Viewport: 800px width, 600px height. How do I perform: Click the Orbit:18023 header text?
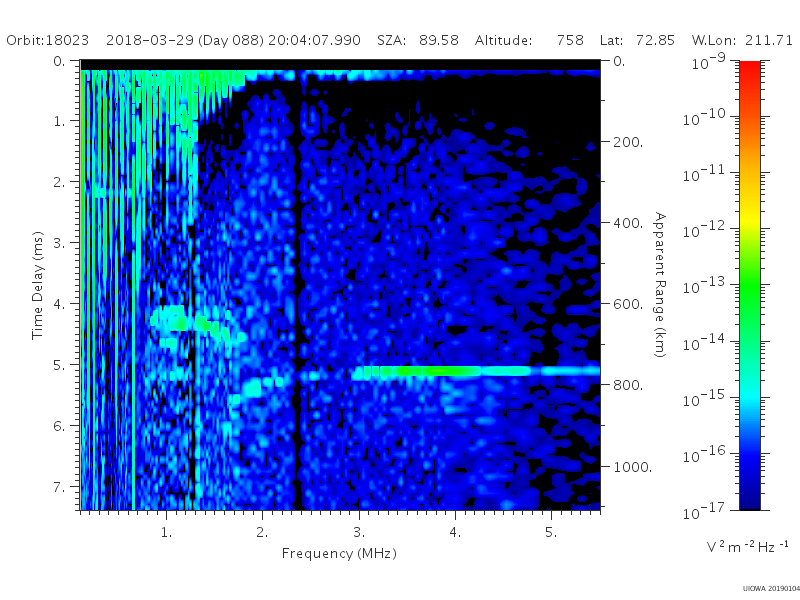click(x=47, y=40)
